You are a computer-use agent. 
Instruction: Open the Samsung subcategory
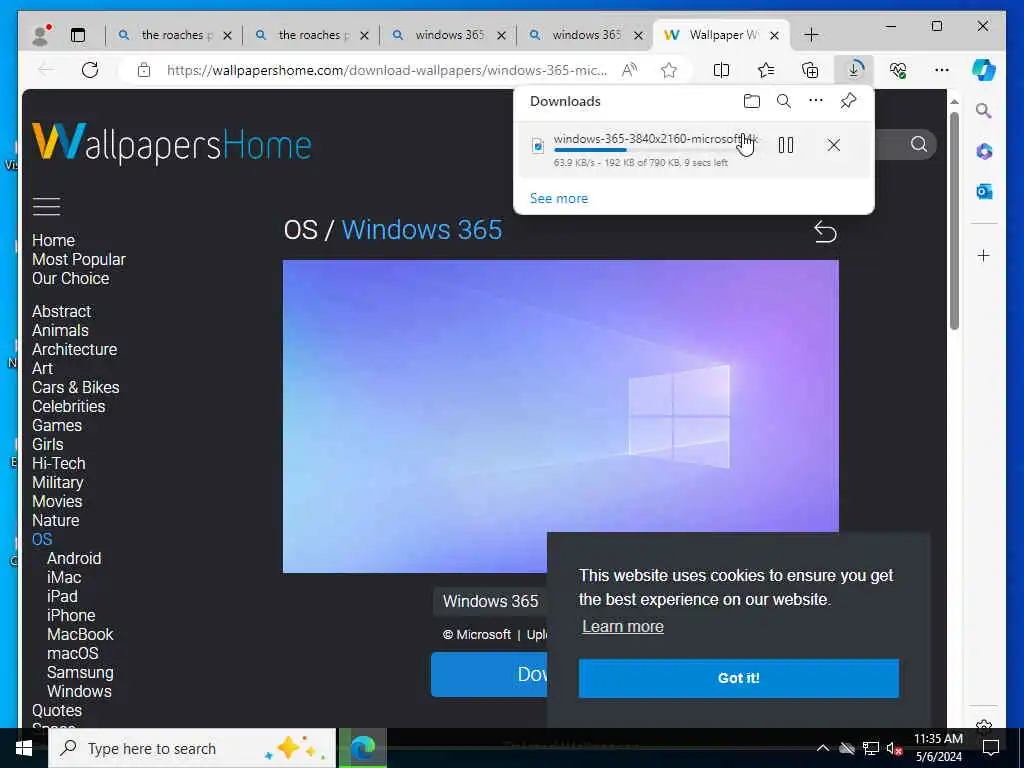(x=80, y=672)
